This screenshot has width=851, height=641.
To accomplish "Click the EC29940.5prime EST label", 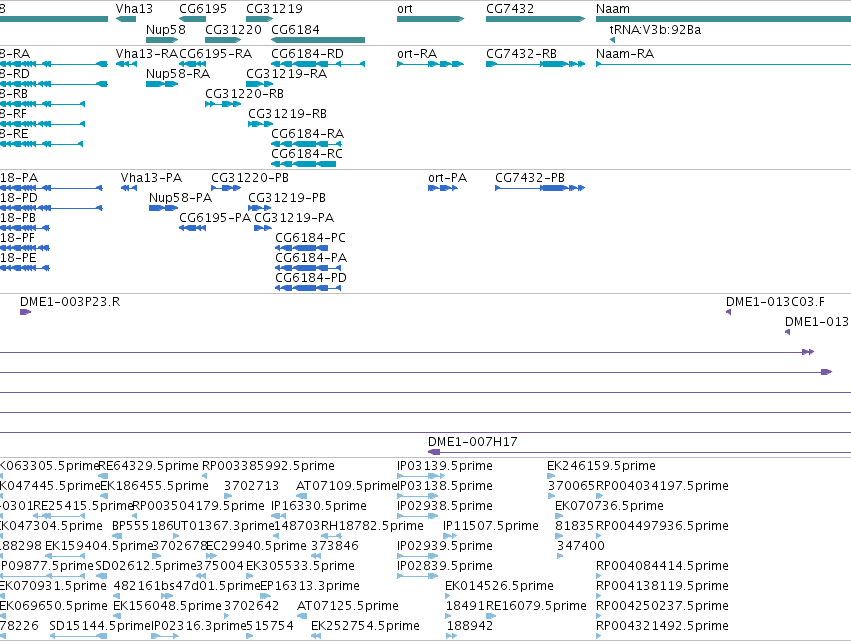I will tap(256, 547).
